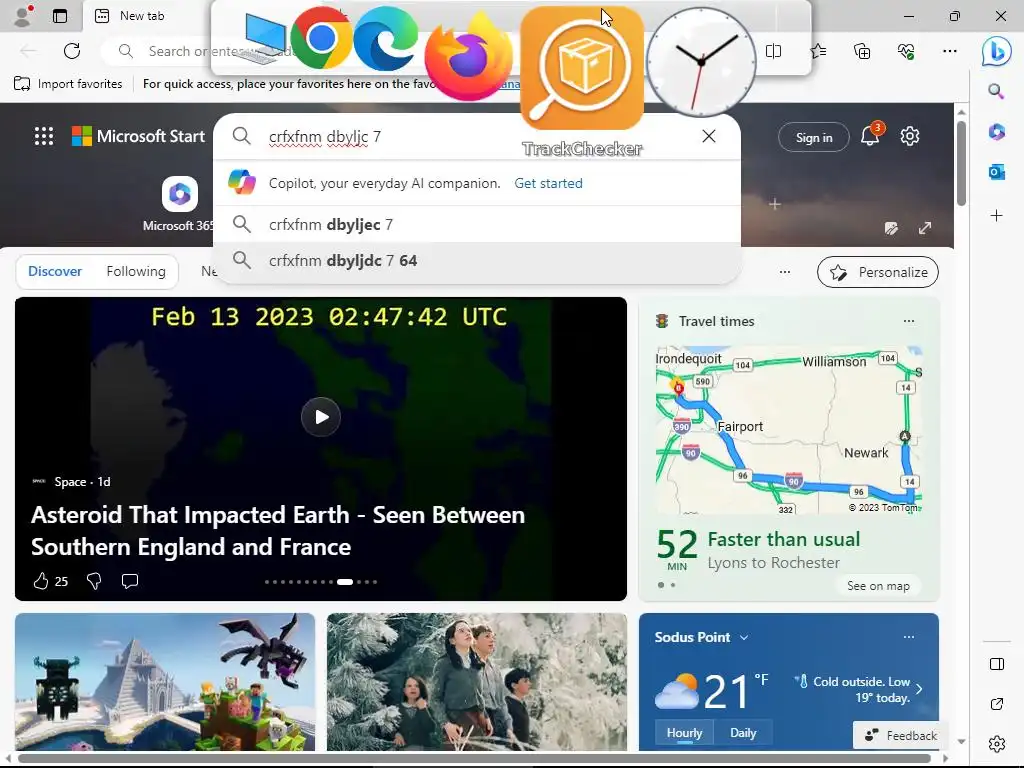Expand the Sodus Point location dropdown
The height and width of the screenshot is (768, 1024).
[x=744, y=637]
